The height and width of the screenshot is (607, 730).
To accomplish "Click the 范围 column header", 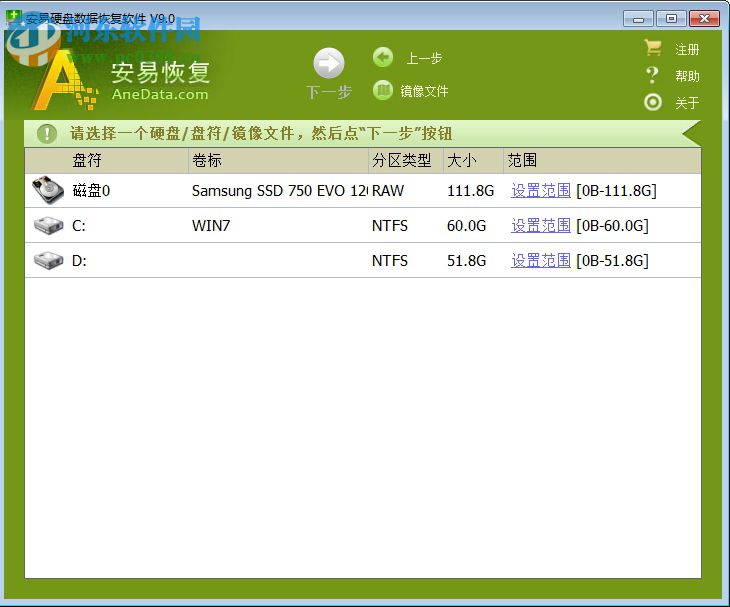I will point(602,161).
